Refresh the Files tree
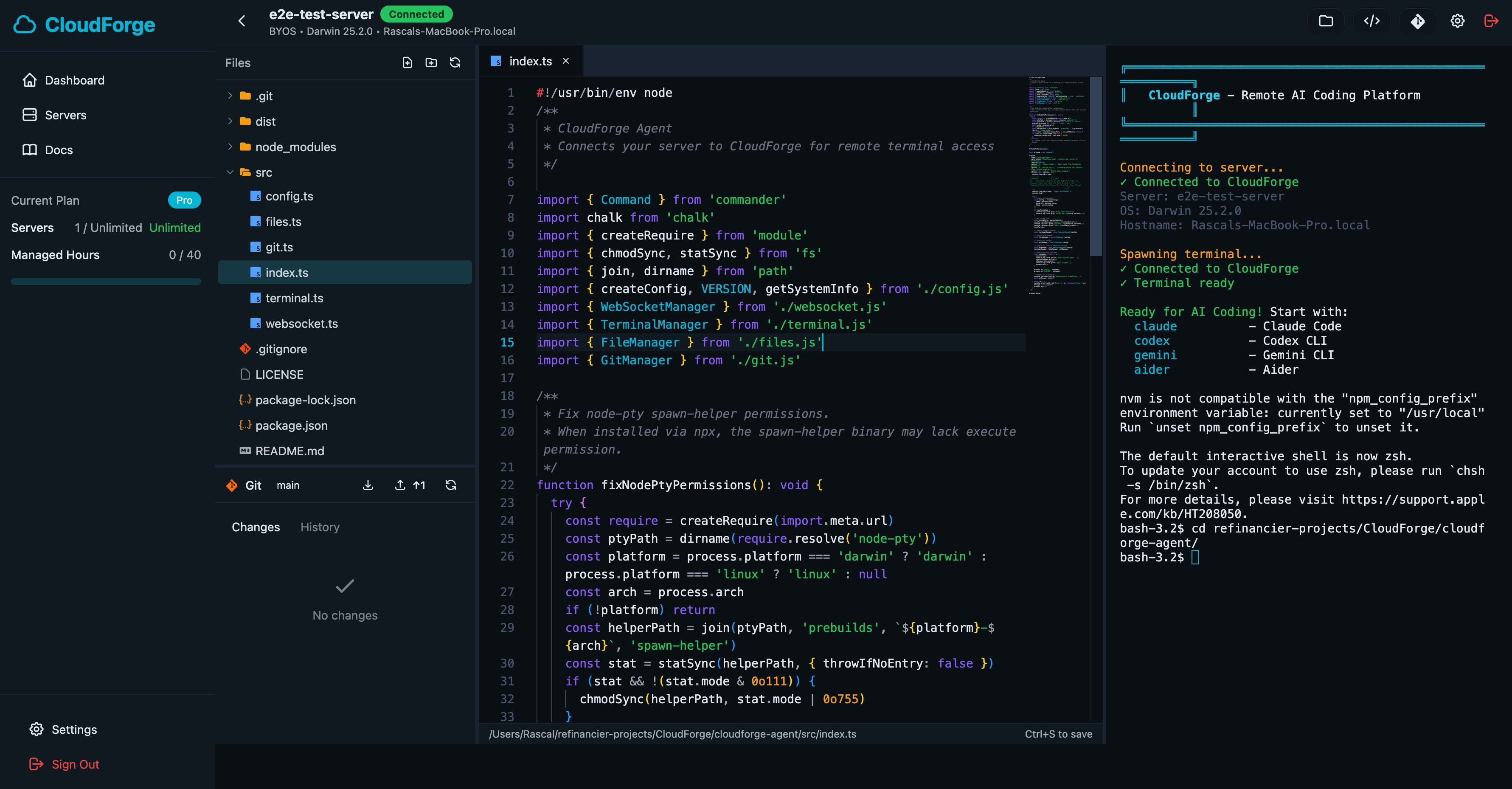 (x=455, y=63)
